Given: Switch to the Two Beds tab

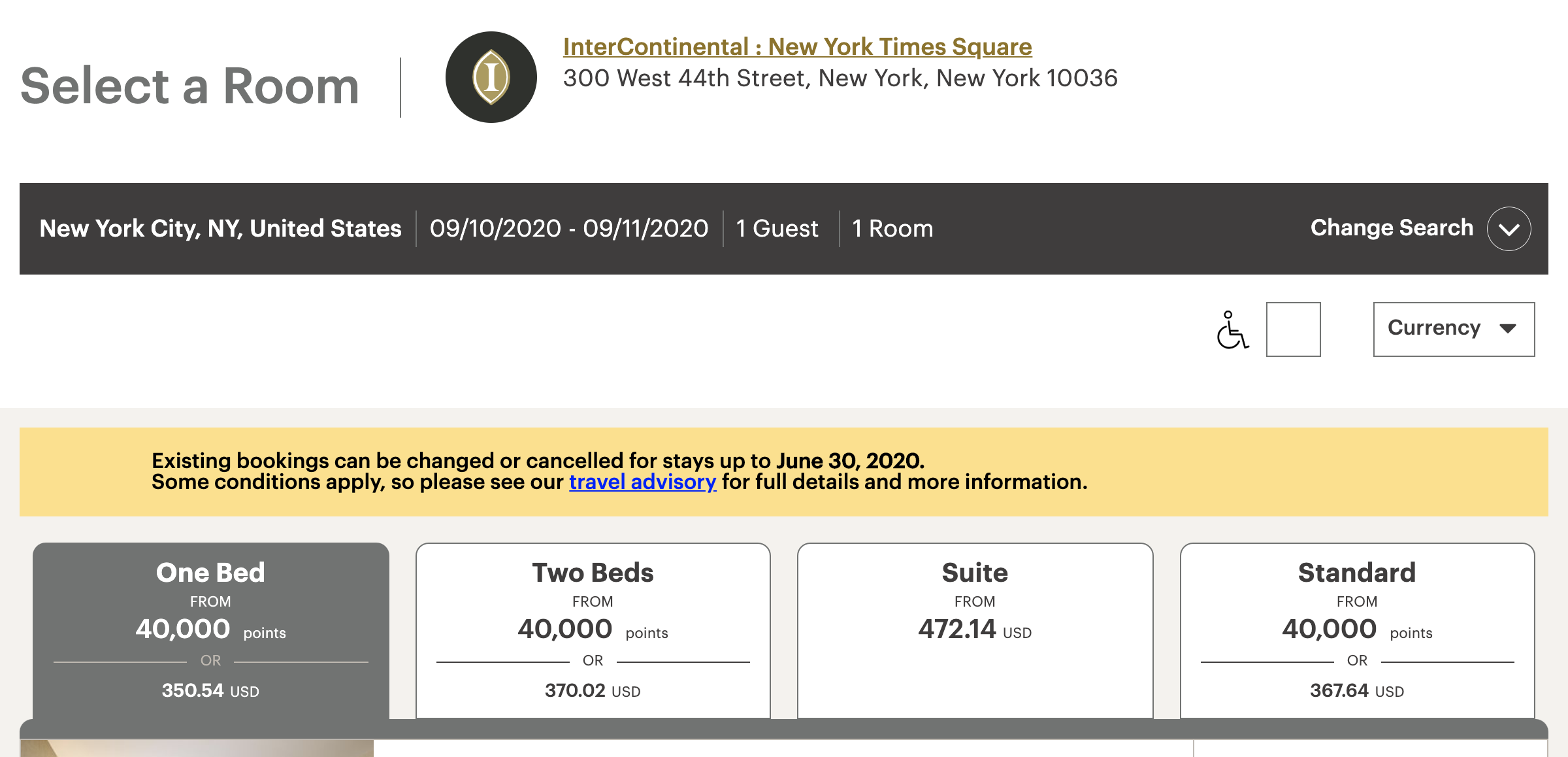Looking at the screenshot, I should coord(593,631).
